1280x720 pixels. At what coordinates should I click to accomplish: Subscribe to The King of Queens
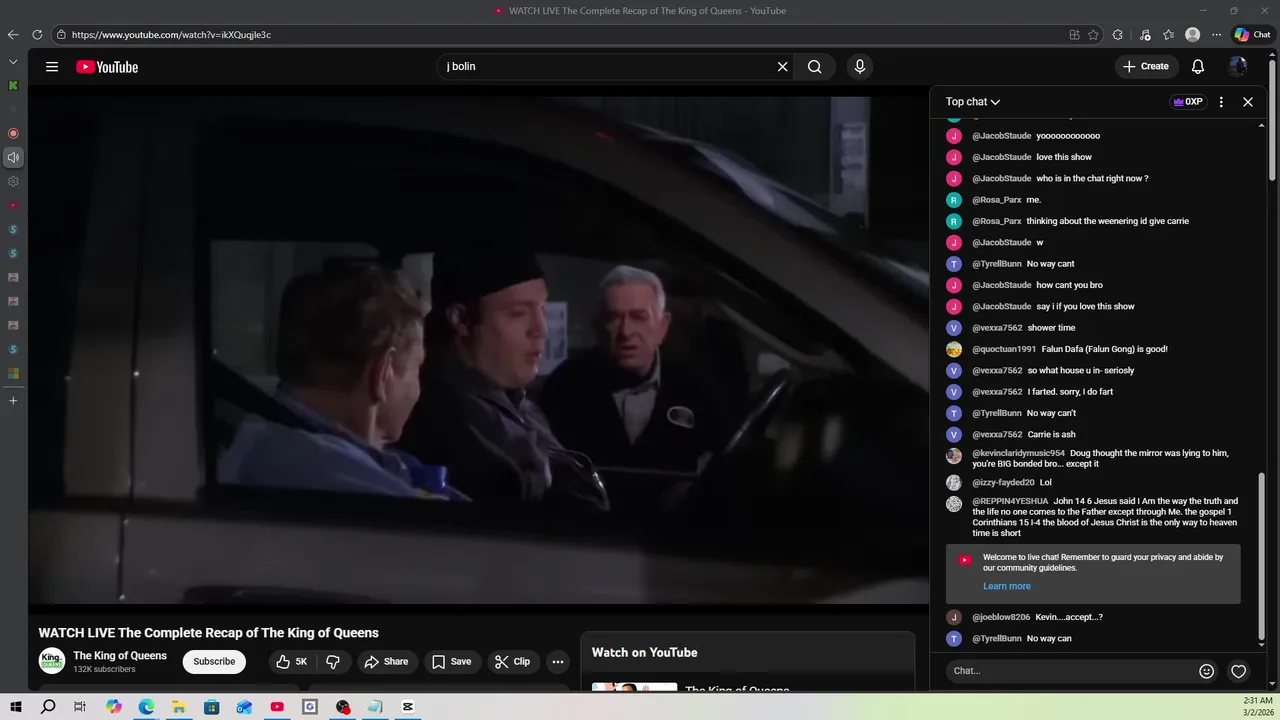click(x=214, y=662)
